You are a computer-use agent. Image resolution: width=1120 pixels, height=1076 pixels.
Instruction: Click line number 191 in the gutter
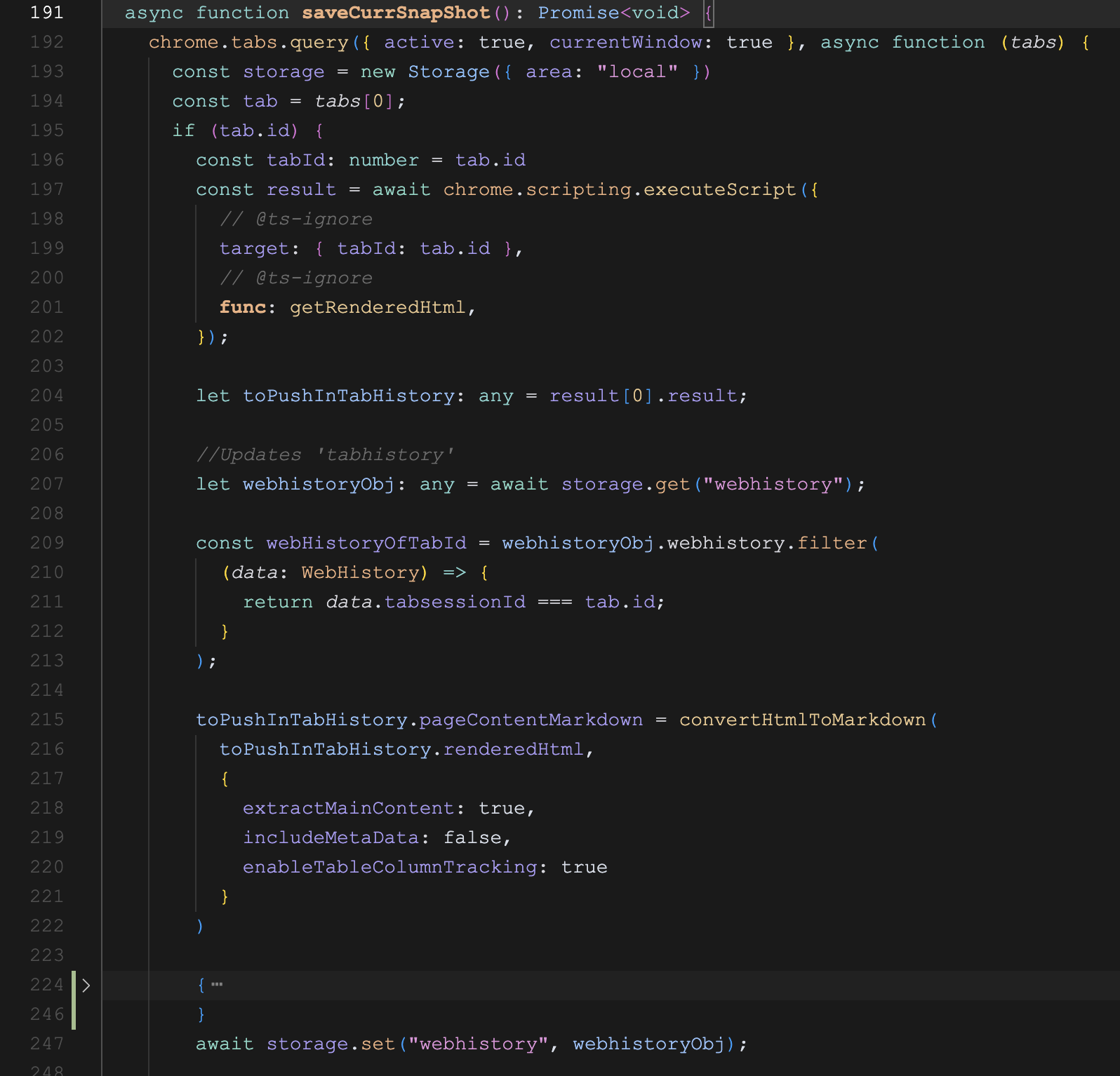[x=47, y=13]
